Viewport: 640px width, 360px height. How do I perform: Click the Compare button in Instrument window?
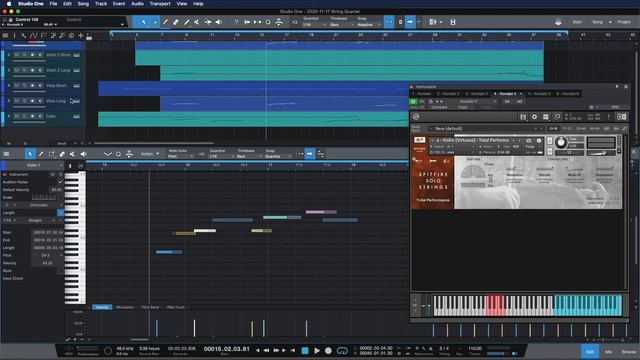click(x=439, y=107)
